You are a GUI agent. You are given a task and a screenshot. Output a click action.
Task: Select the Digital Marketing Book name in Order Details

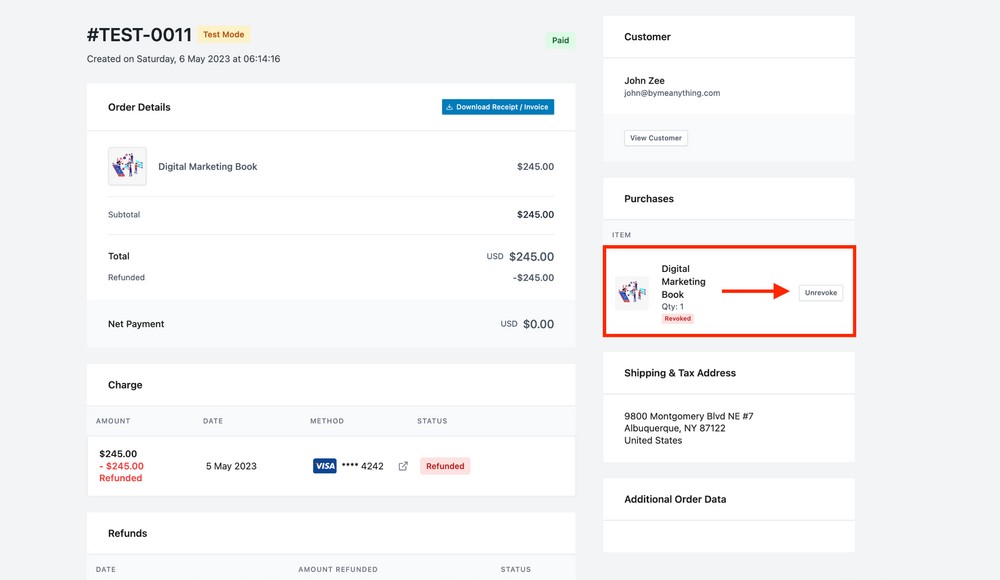pyautogui.click(x=207, y=167)
